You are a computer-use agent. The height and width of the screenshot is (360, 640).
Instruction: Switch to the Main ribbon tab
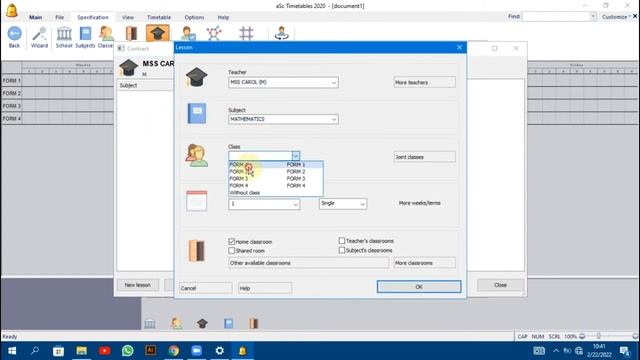[x=36, y=18]
